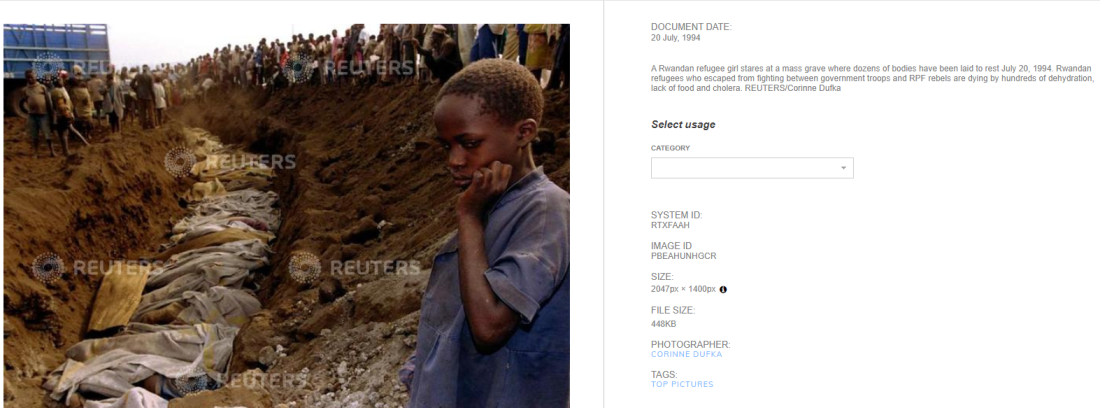Click the Reuters watermark logo near the blue truck
The width and height of the screenshot is (1100, 408).
click(x=70, y=67)
